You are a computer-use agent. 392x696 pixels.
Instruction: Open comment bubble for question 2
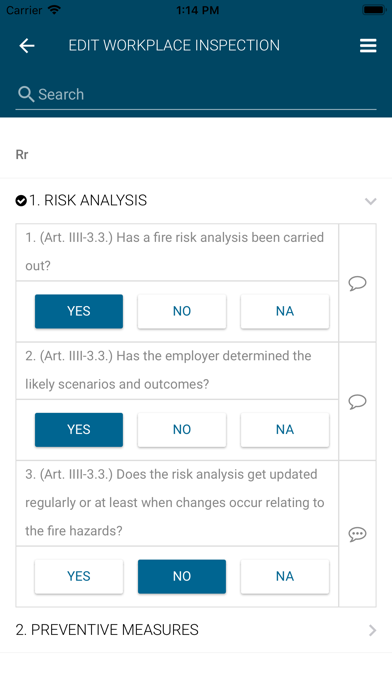pyautogui.click(x=357, y=401)
